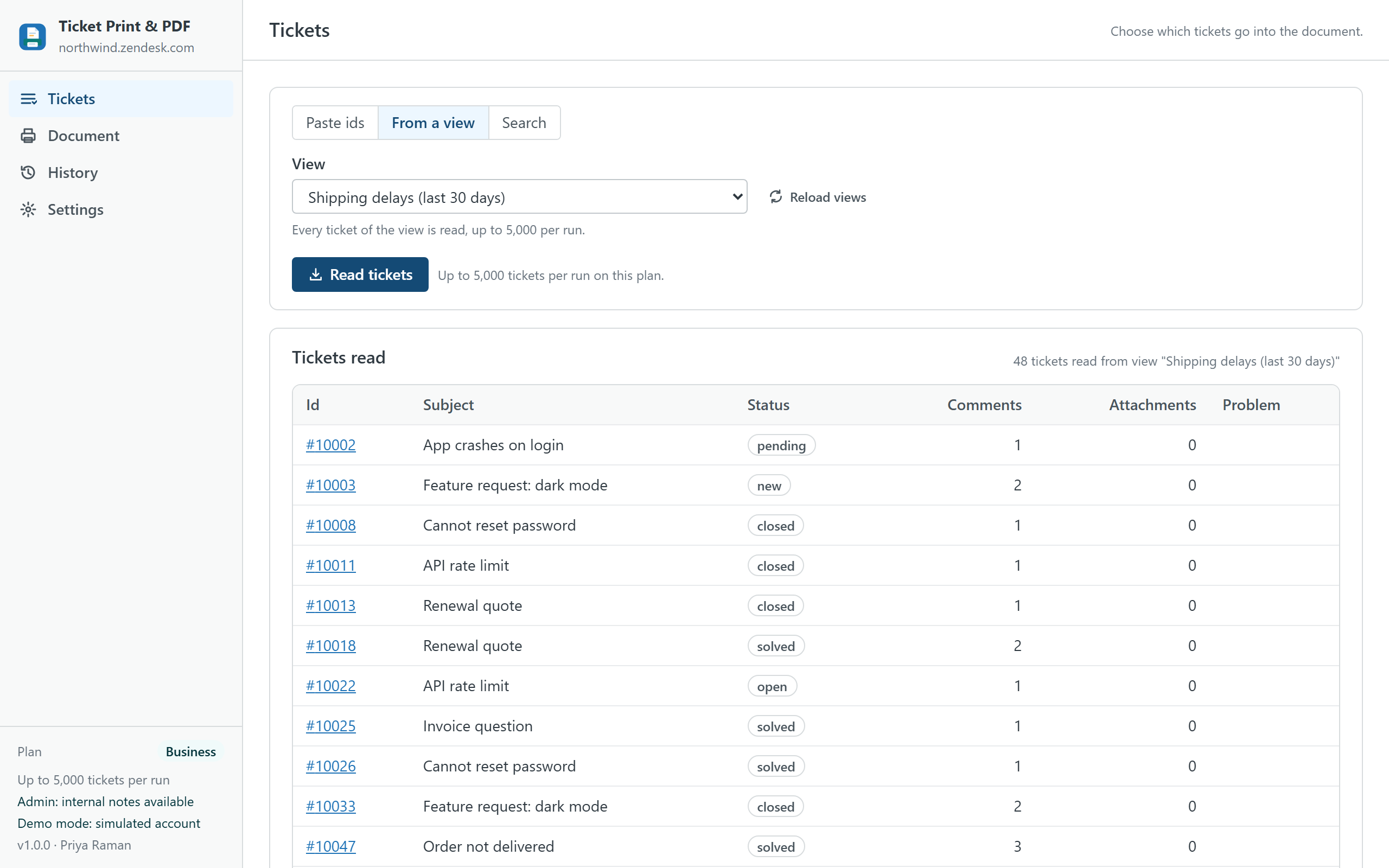Click the Settings gear icon in sidebar
The width and height of the screenshot is (1389, 868).
point(28,209)
